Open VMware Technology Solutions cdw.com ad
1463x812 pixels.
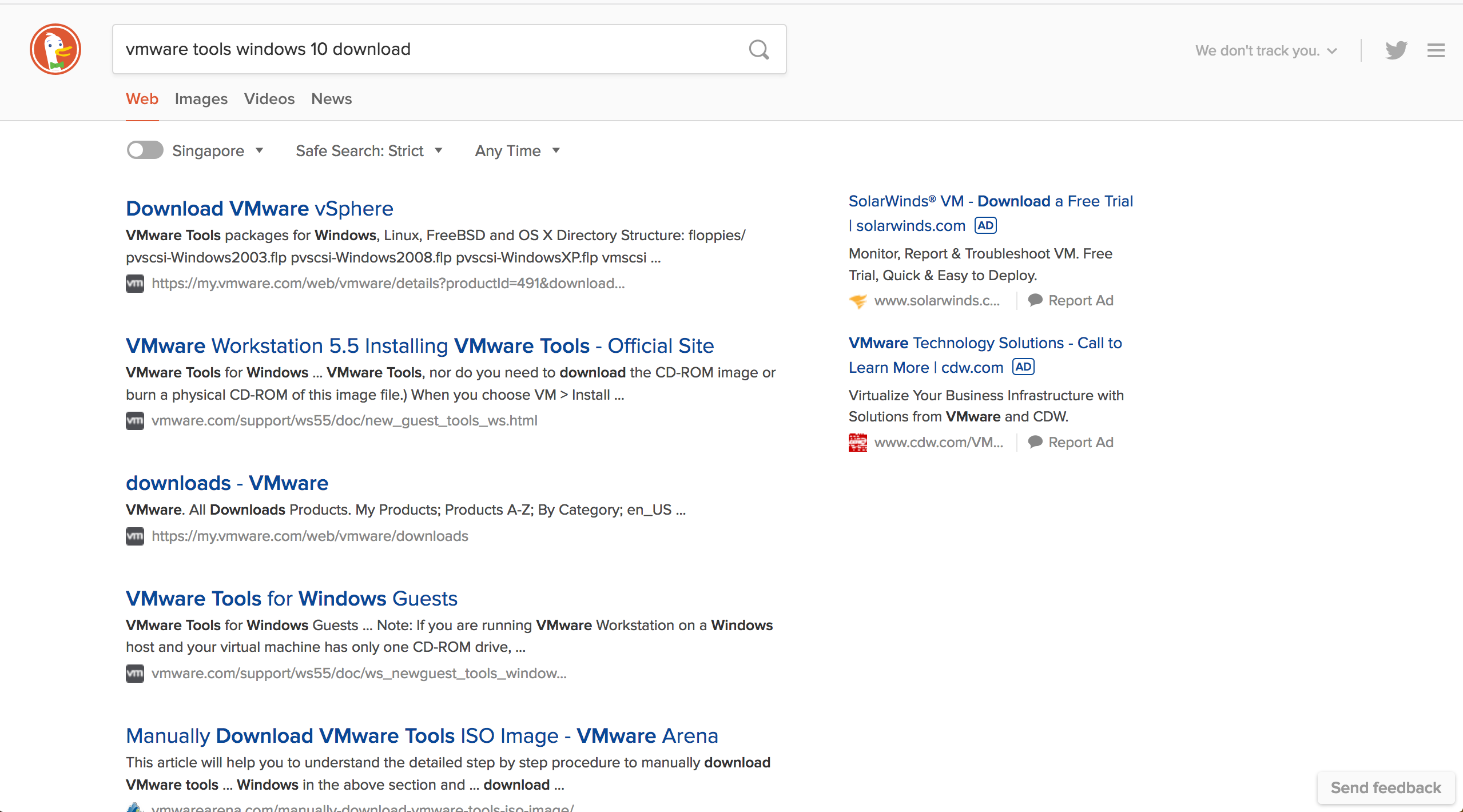pyautogui.click(x=985, y=355)
